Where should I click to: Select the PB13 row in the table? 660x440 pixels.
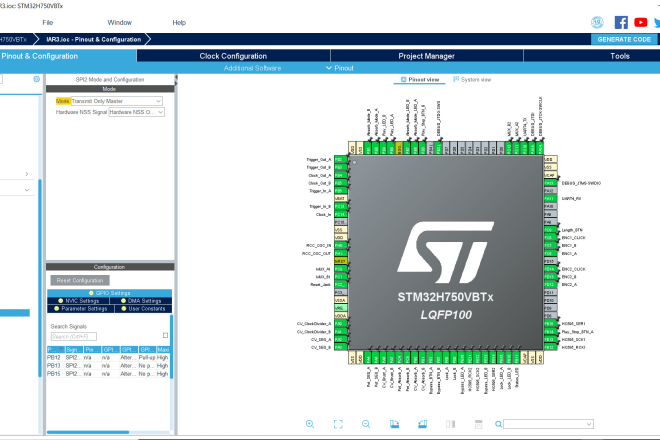tap(108, 365)
